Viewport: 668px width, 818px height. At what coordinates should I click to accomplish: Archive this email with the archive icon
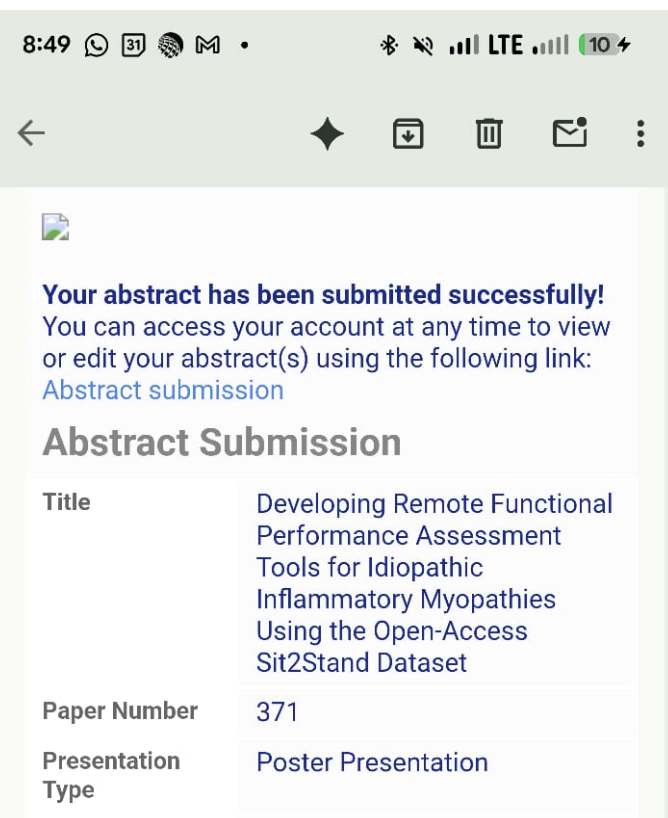407,134
